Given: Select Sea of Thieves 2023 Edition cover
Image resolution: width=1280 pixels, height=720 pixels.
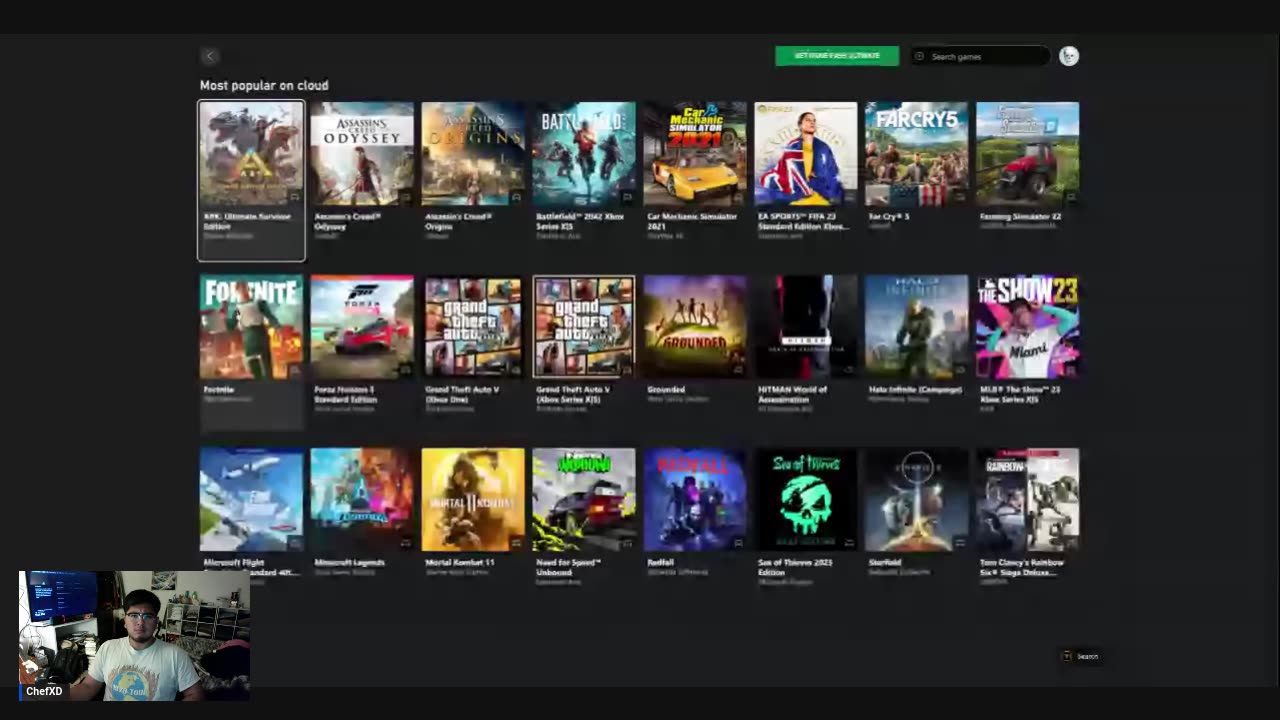Looking at the screenshot, I should (806, 499).
